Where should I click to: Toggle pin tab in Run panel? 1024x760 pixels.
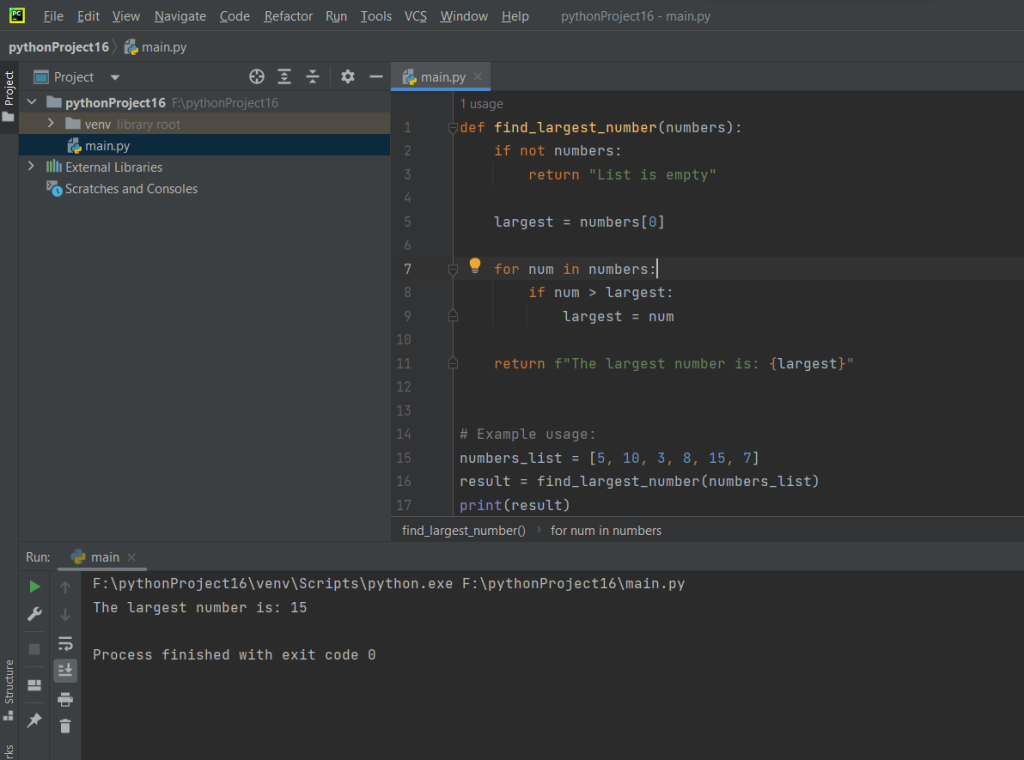pyautogui.click(x=35, y=720)
